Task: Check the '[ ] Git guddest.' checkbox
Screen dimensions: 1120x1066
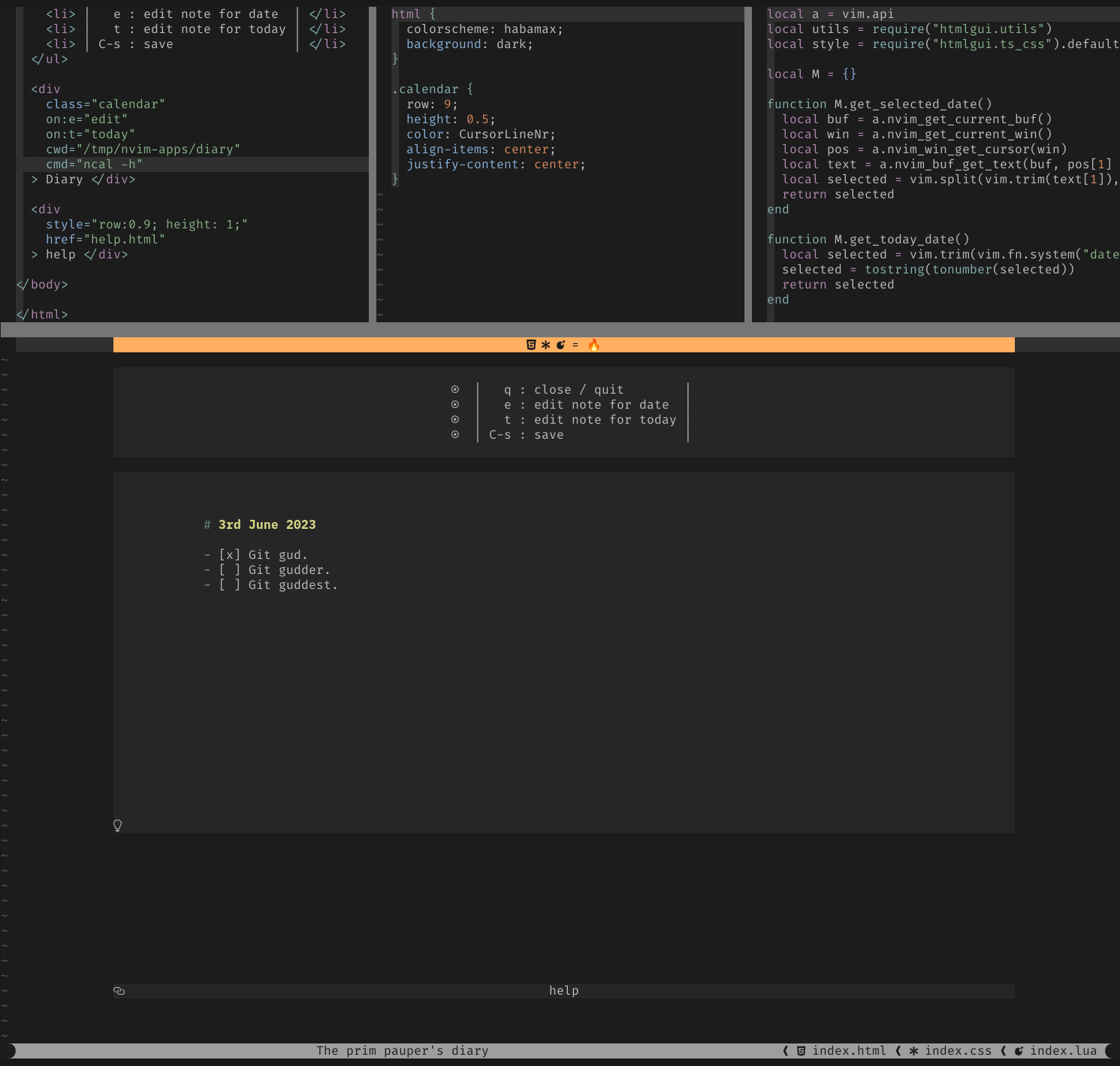Action: coord(230,585)
